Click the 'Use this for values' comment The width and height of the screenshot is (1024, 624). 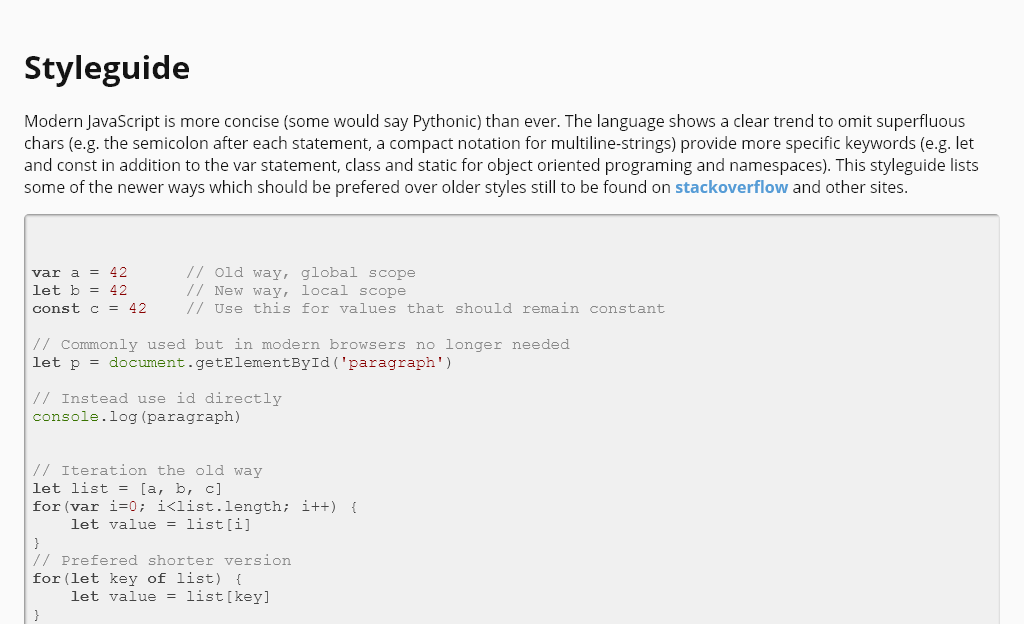pyautogui.click(x=425, y=309)
